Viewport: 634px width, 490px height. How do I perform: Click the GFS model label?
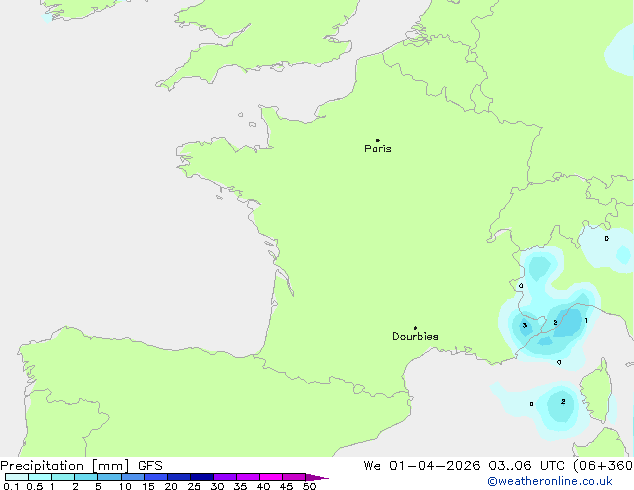point(150,466)
